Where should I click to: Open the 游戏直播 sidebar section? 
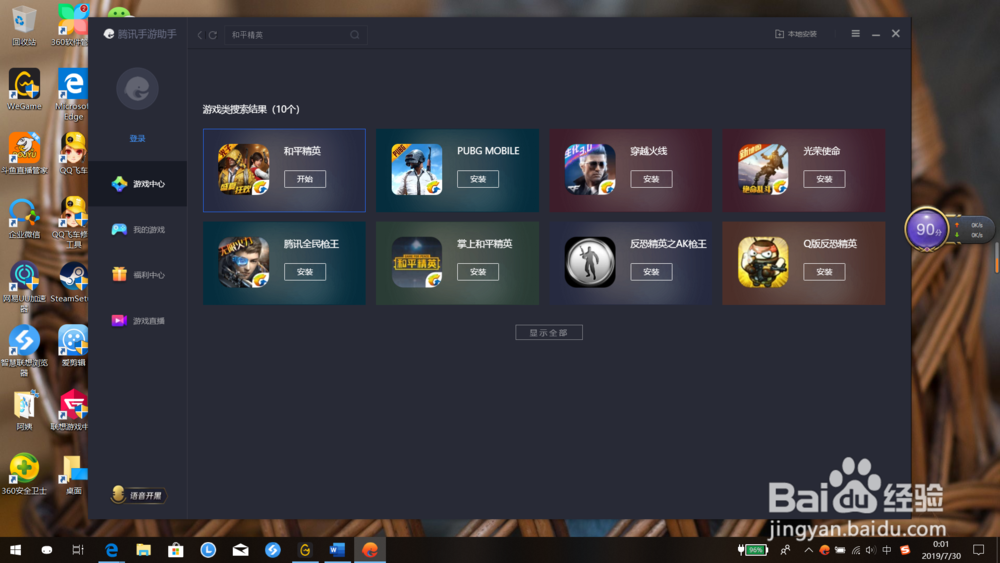tap(138, 321)
